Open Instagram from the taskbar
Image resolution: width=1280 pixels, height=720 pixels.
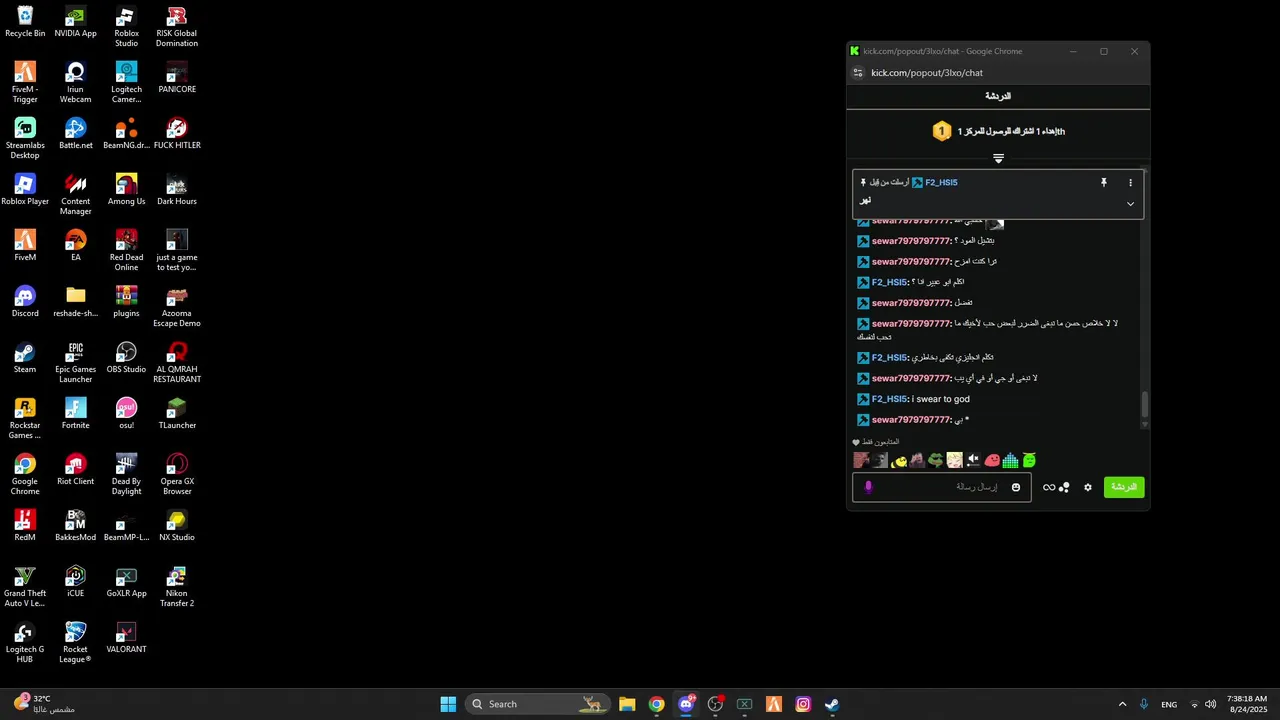(803, 704)
